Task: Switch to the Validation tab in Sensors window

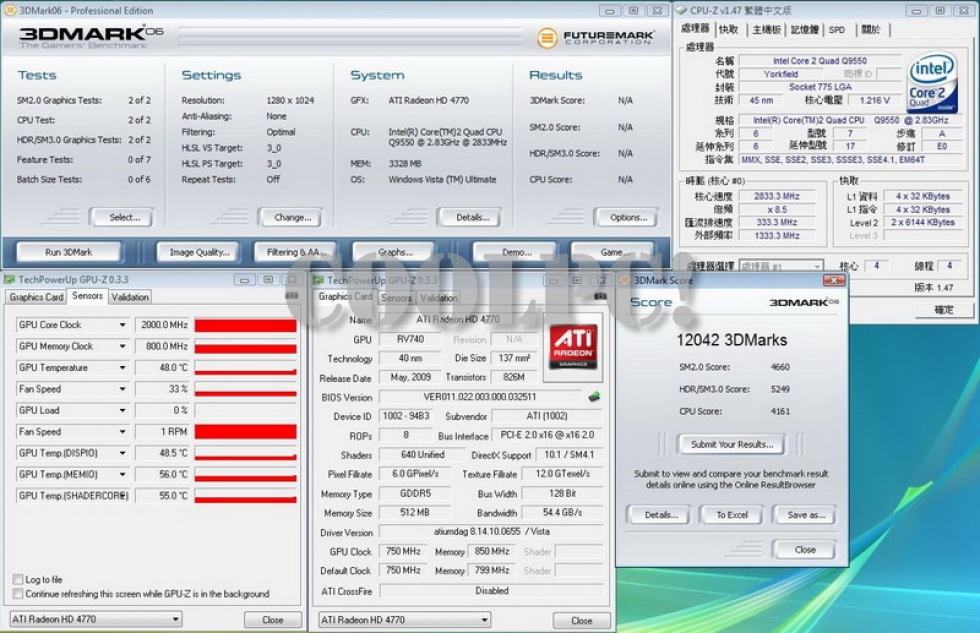Action: click(130, 297)
